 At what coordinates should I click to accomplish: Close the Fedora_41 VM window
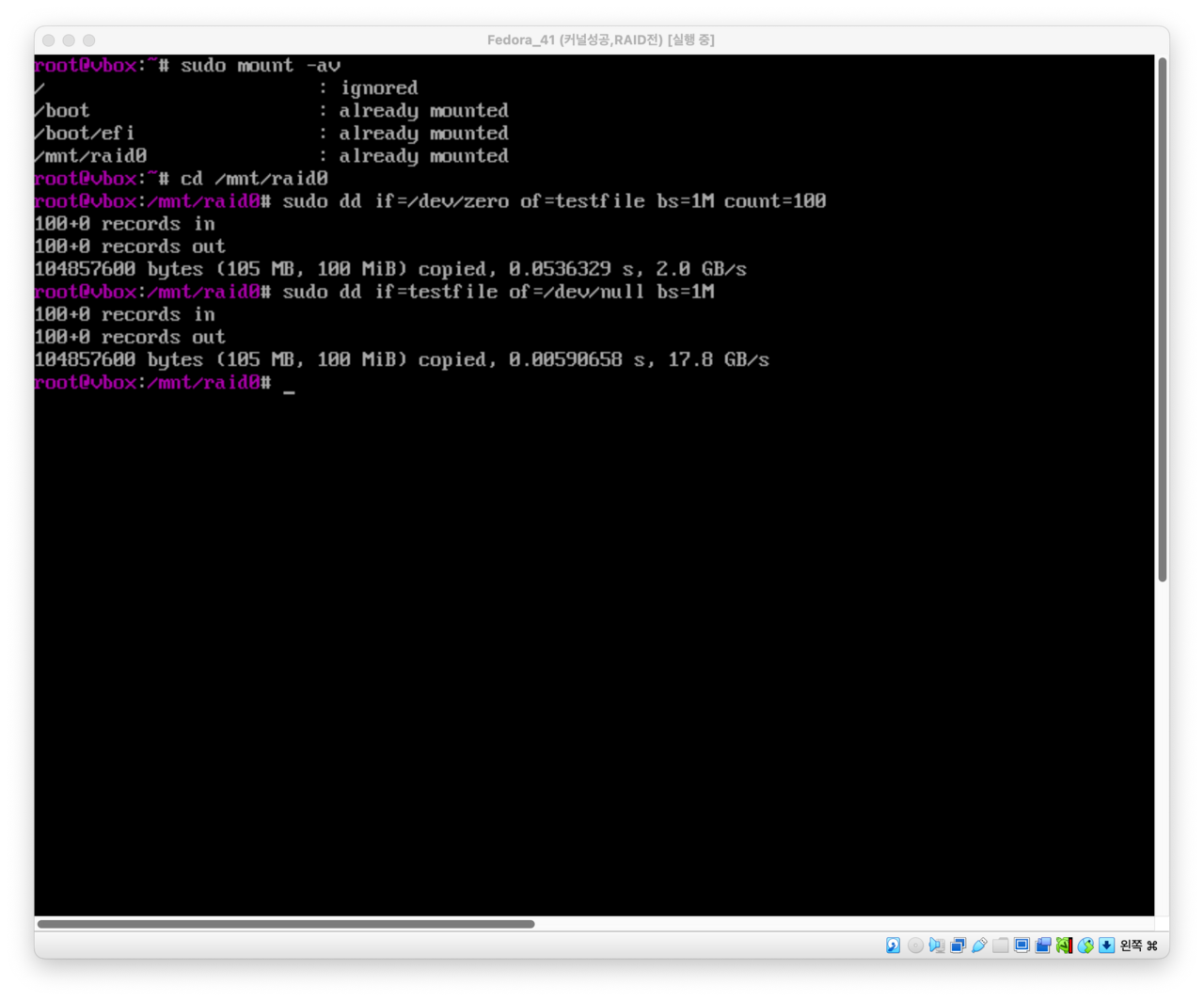click(x=48, y=40)
